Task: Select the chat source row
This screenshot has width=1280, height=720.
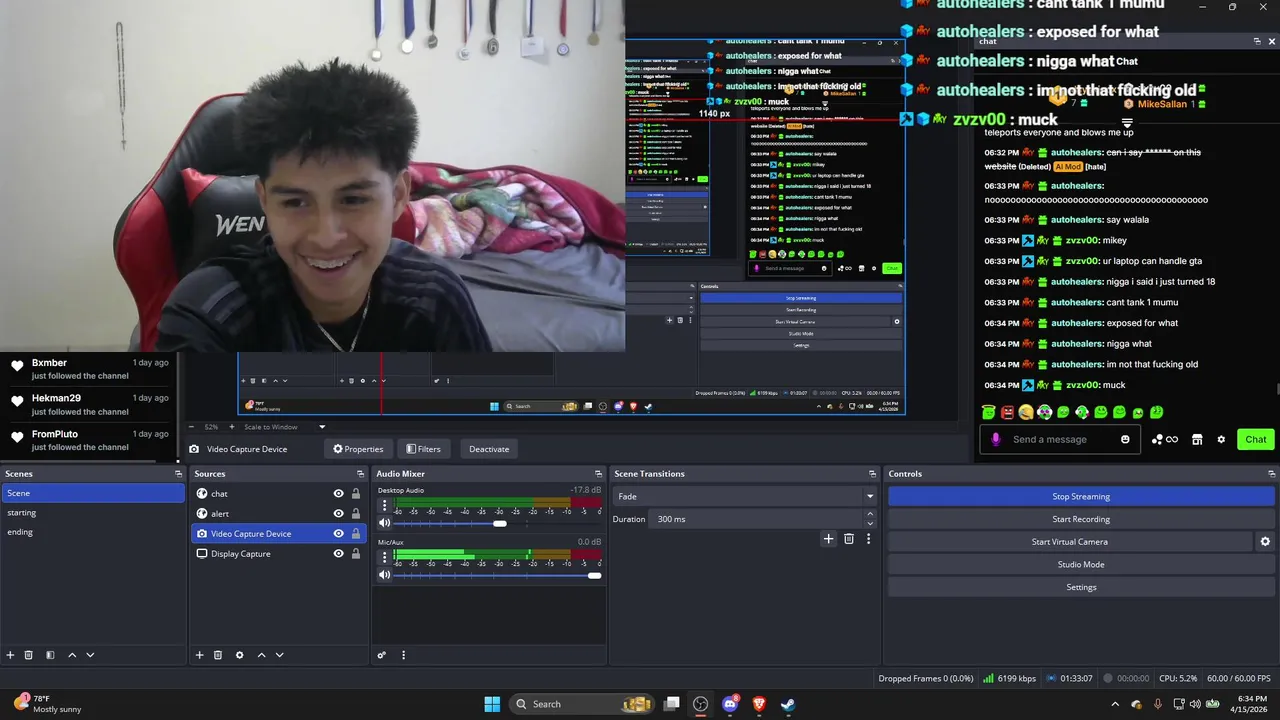Action: click(278, 494)
